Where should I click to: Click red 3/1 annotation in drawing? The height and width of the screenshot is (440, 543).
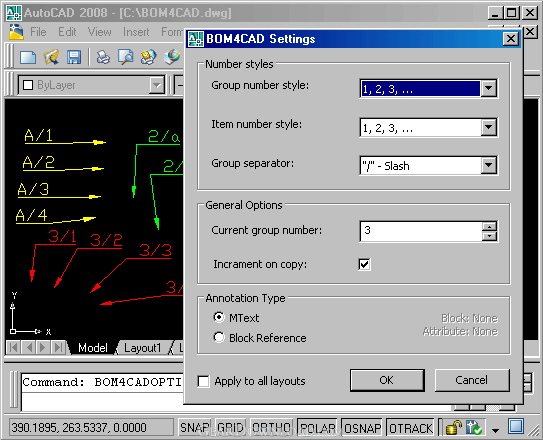click(x=62, y=236)
